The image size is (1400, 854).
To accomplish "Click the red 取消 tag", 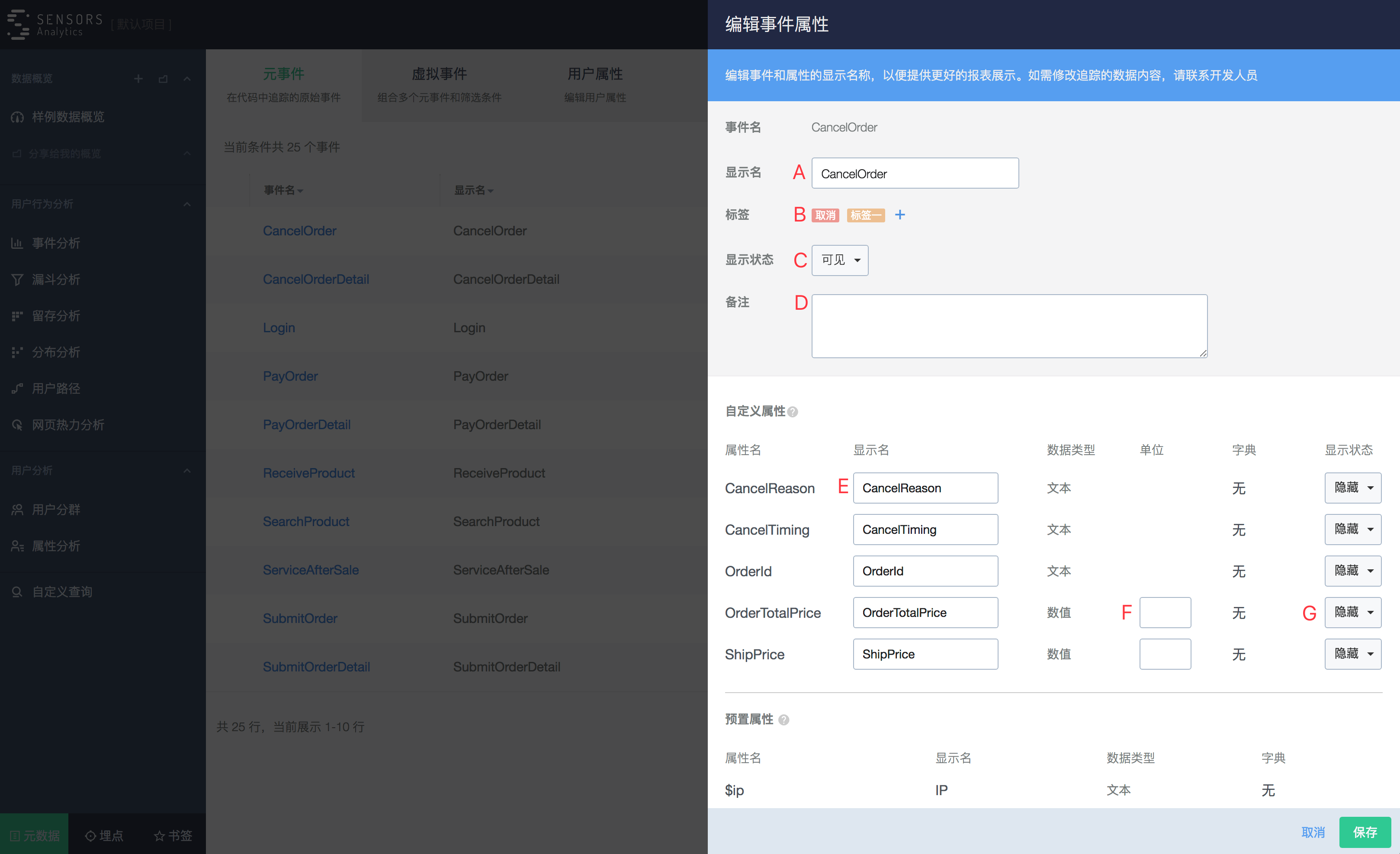I will click(x=825, y=215).
